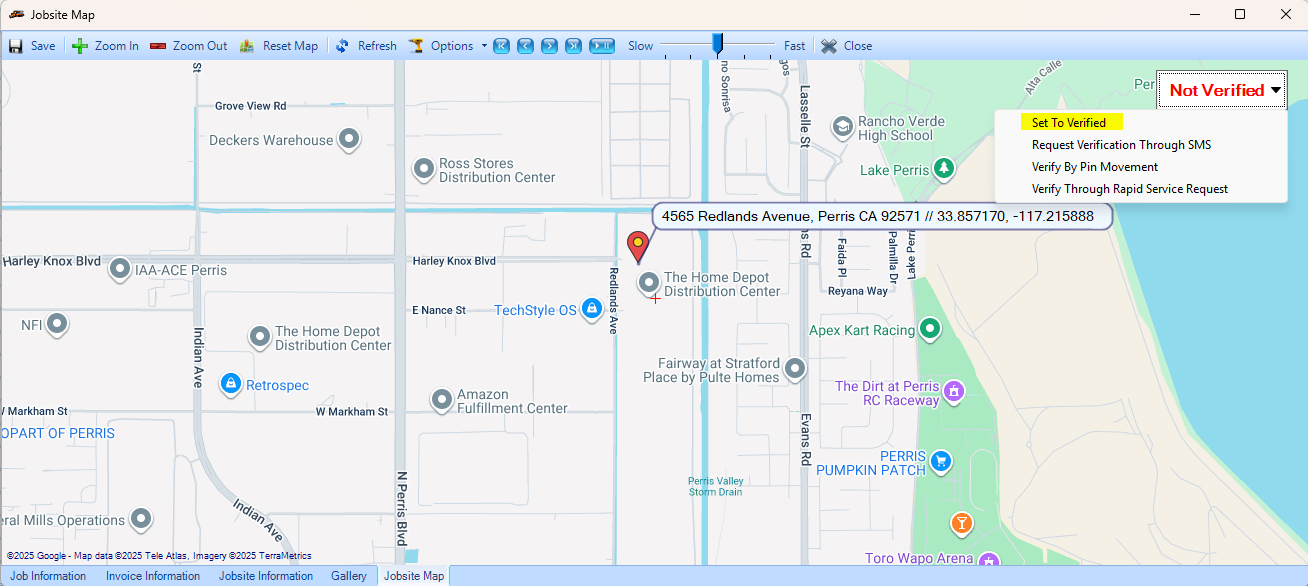
Task: Open the Options toolbar menu
Action: (x=448, y=46)
